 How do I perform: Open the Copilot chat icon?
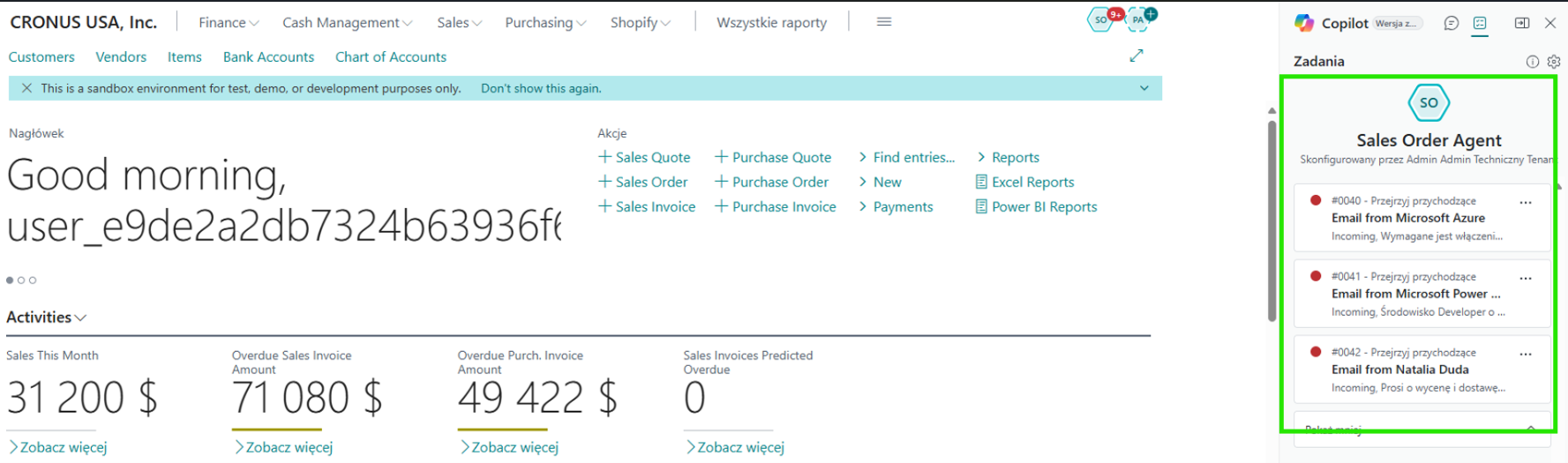point(1452,24)
